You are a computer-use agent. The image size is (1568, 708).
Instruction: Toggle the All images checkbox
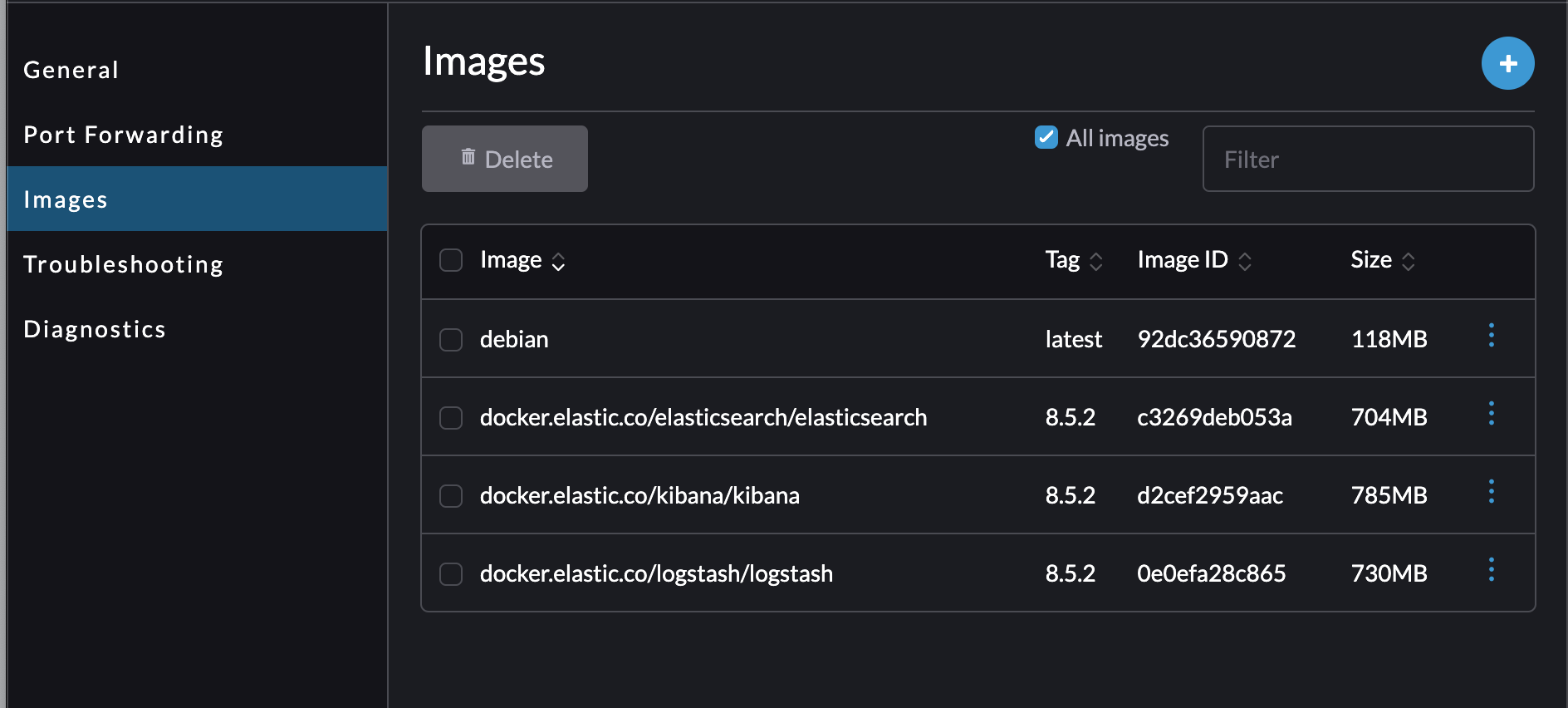[1046, 137]
